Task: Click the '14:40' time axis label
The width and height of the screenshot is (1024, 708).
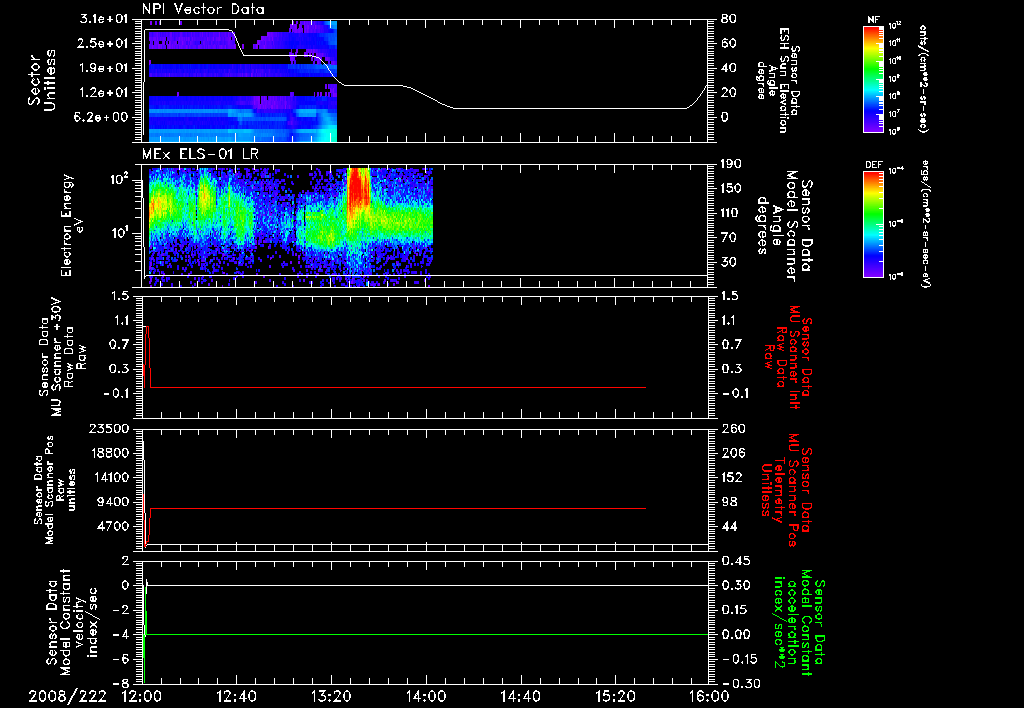Action: [520, 696]
